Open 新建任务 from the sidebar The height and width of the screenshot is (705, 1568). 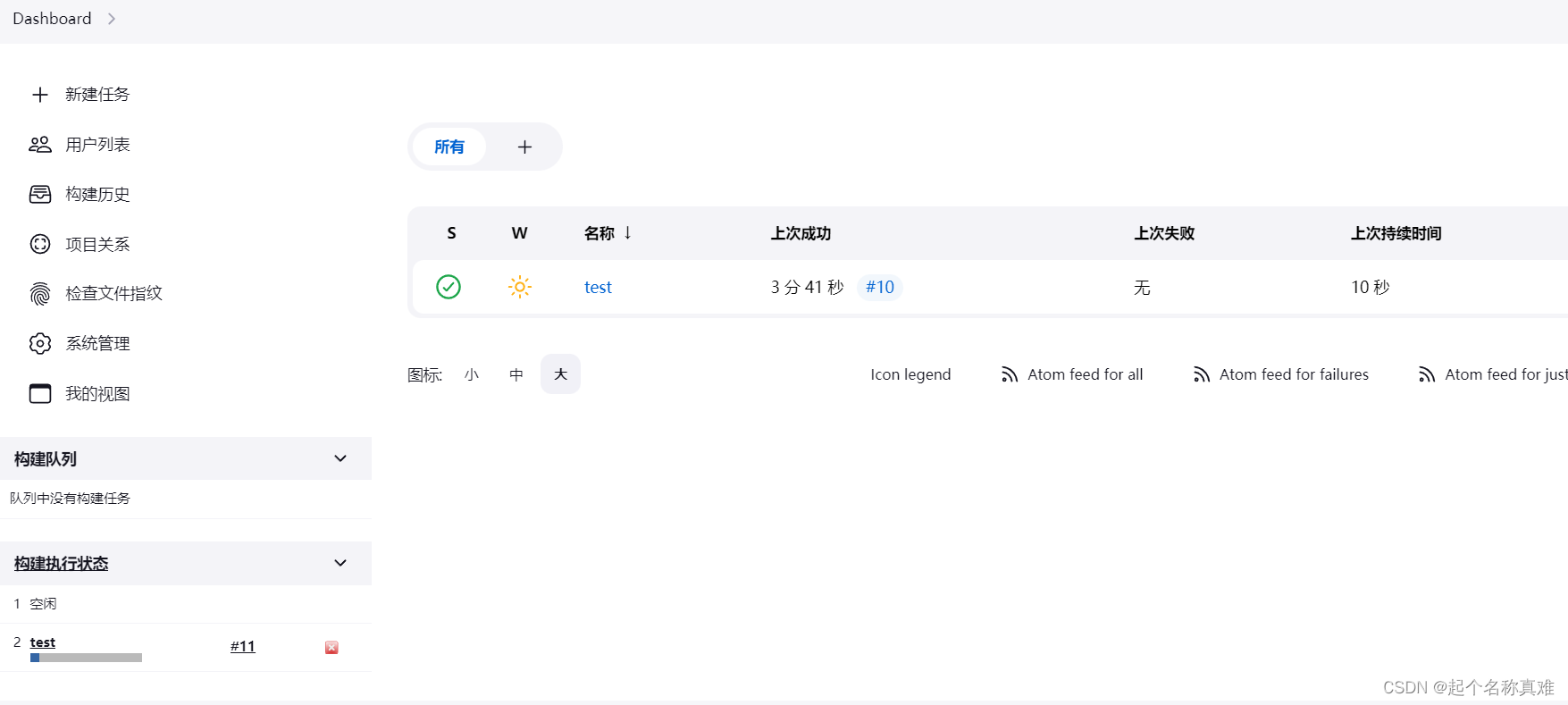click(97, 95)
